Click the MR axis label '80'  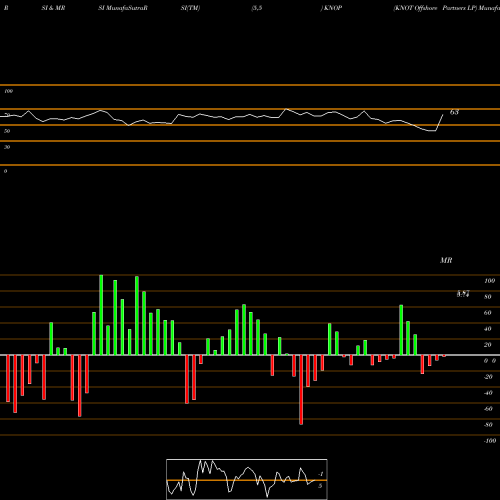(488, 297)
